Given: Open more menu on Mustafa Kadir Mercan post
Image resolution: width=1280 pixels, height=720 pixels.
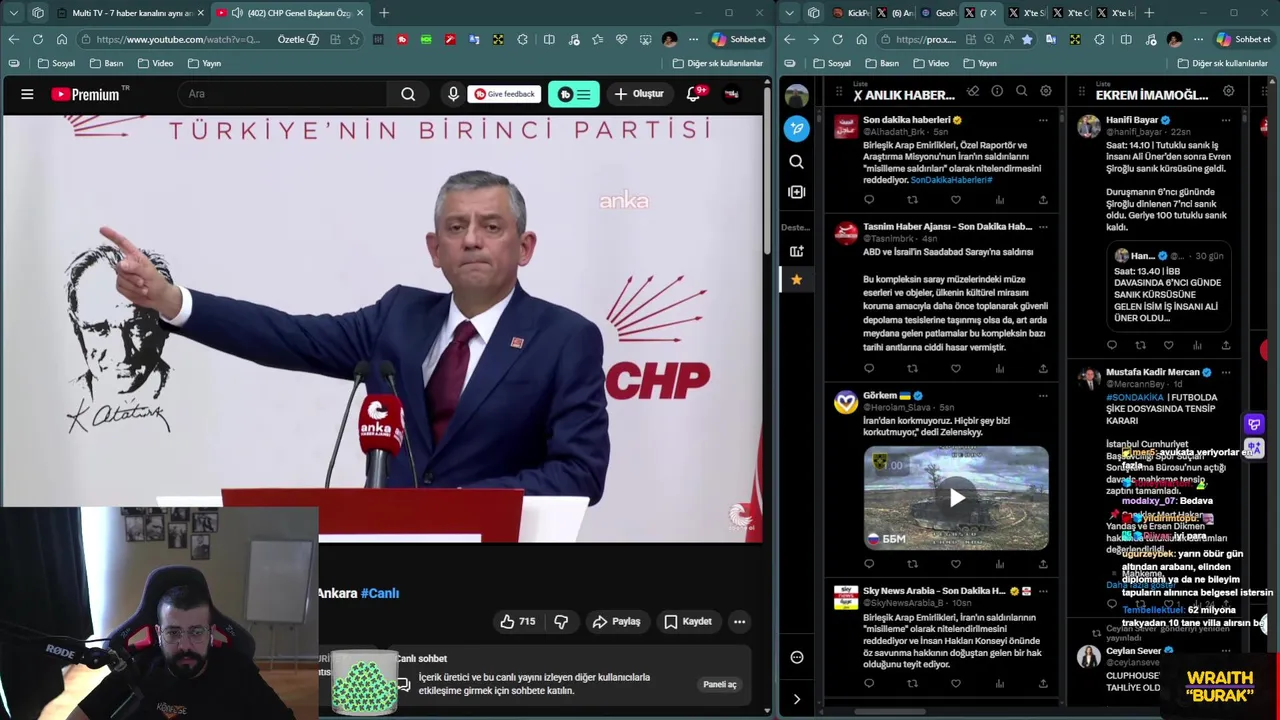Looking at the screenshot, I should [1226, 372].
